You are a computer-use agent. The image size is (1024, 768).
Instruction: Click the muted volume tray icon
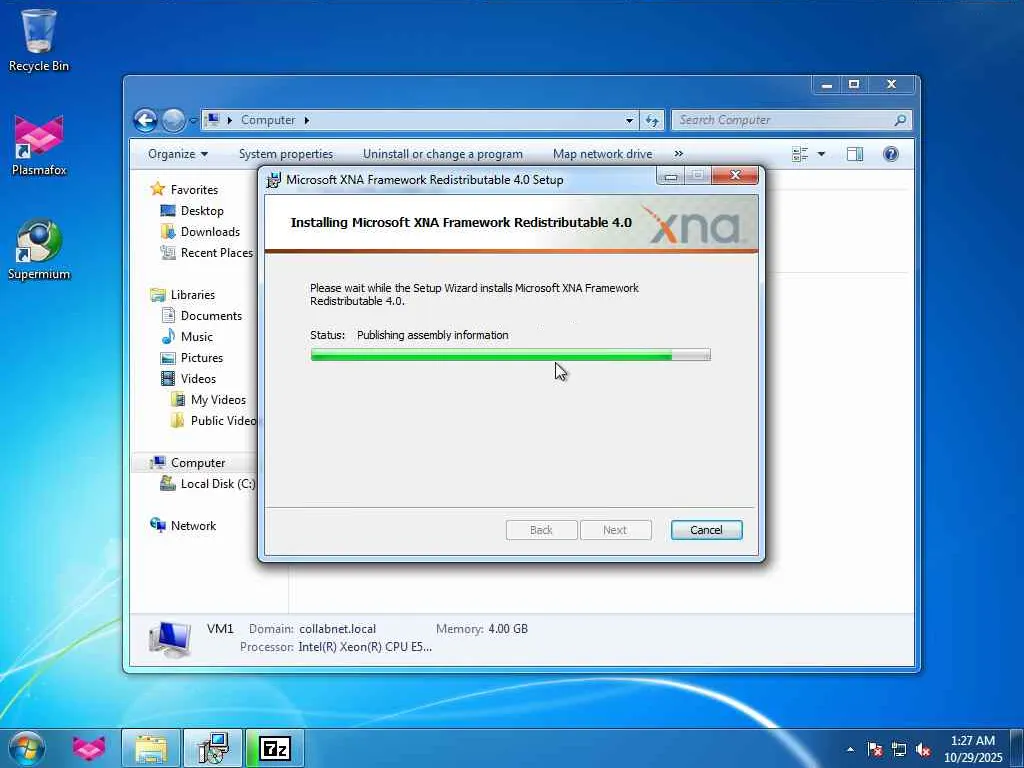pos(923,750)
